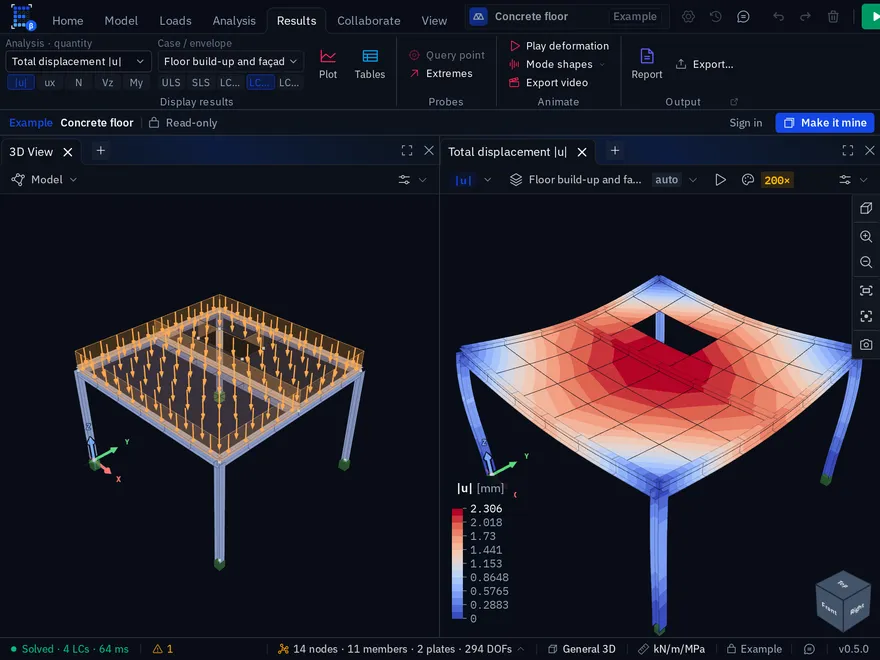Start the Play deformation animation
This screenshot has height=660, width=880.
559,46
